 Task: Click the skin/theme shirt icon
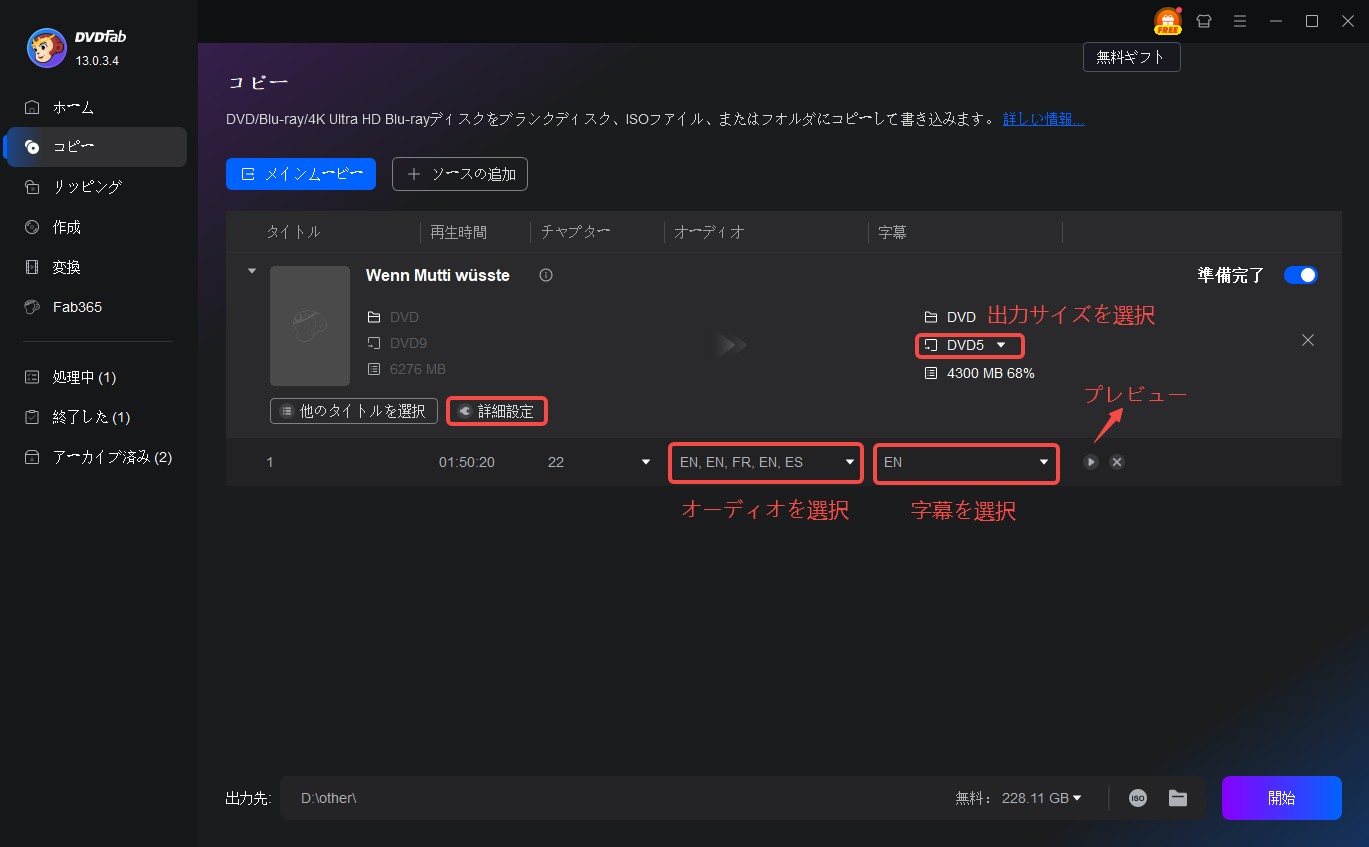pos(1204,21)
